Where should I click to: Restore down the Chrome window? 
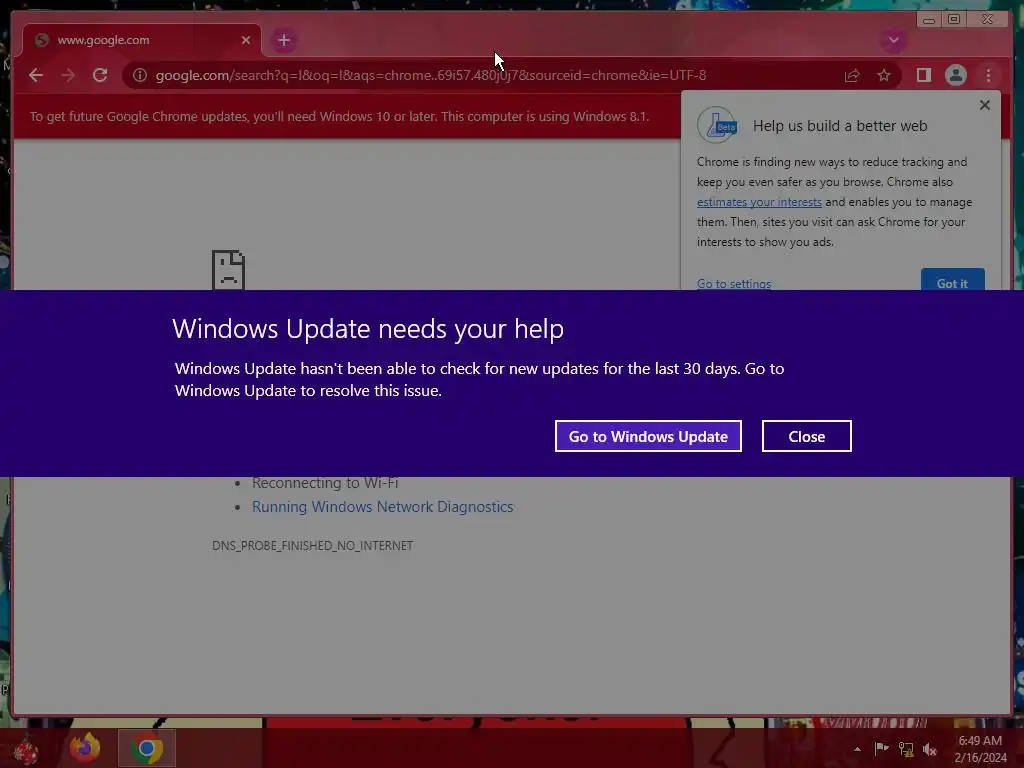click(953, 20)
